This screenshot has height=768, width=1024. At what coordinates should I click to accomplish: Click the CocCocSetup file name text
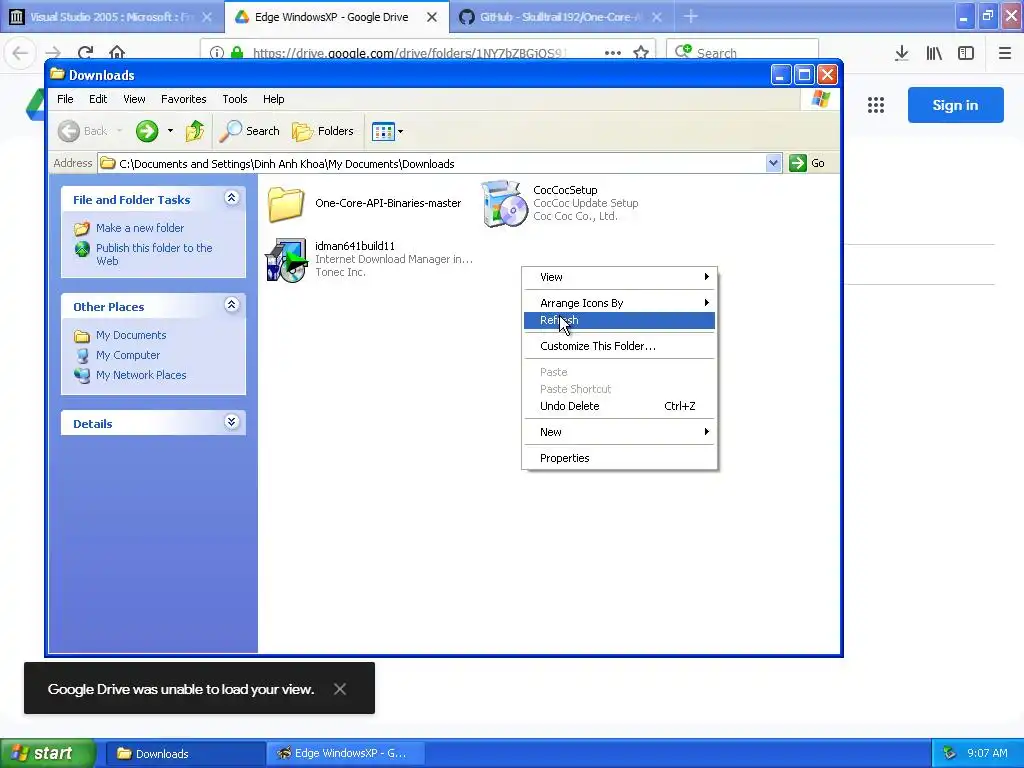(x=565, y=190)
